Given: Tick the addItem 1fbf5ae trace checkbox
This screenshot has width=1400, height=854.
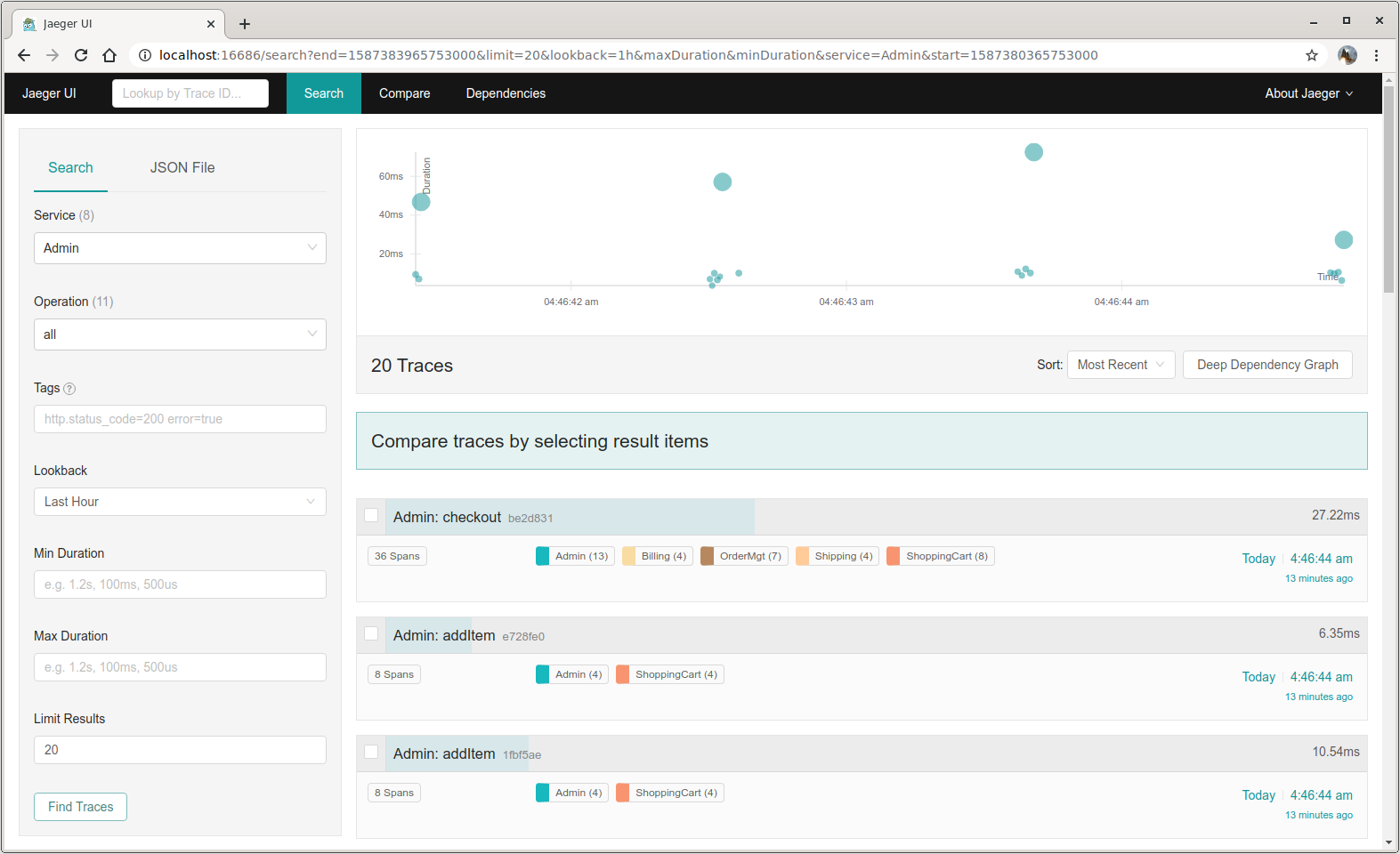Looking at the screenshot, I should (371, 753).
